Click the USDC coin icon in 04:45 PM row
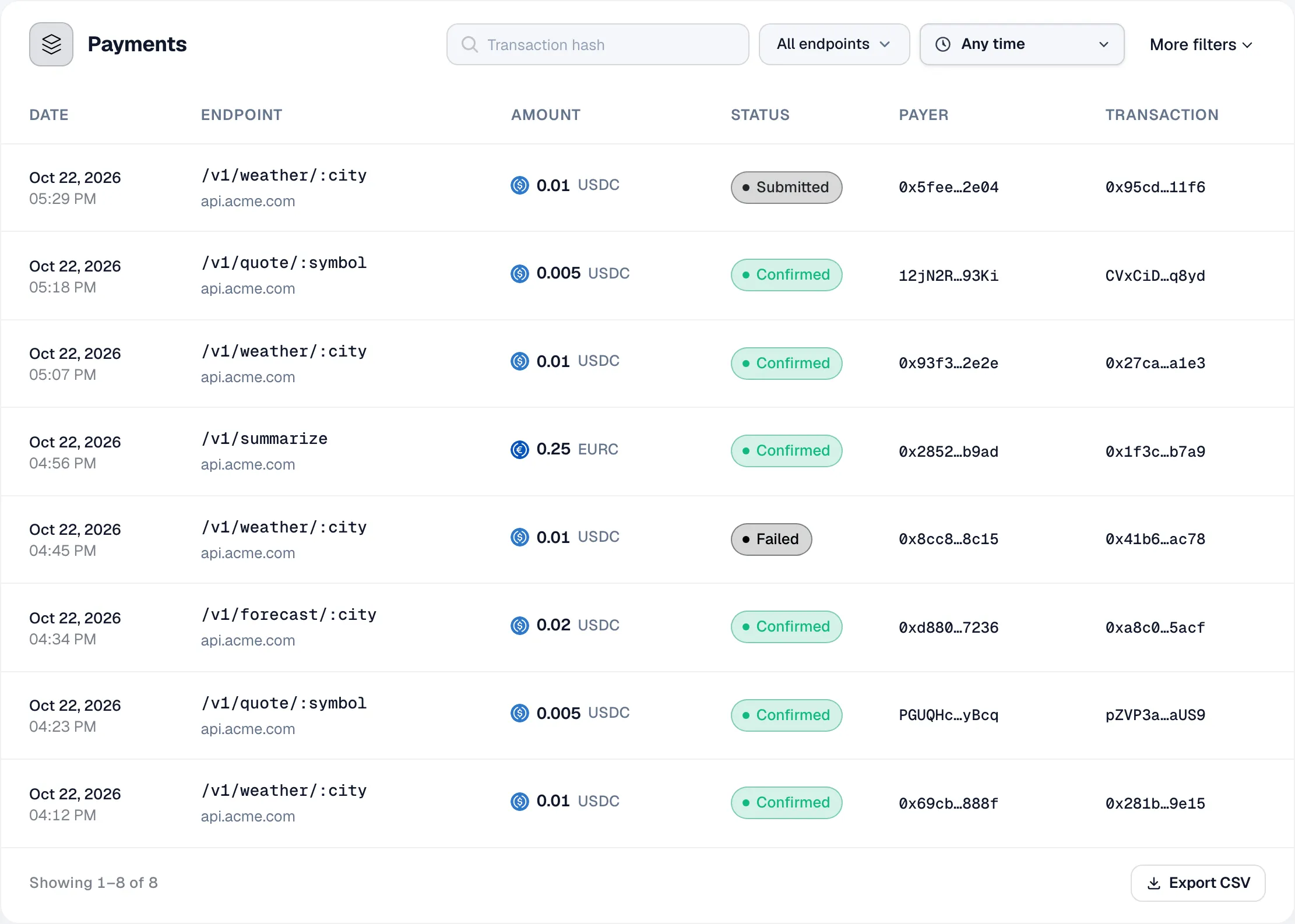 tap(519, 537)
